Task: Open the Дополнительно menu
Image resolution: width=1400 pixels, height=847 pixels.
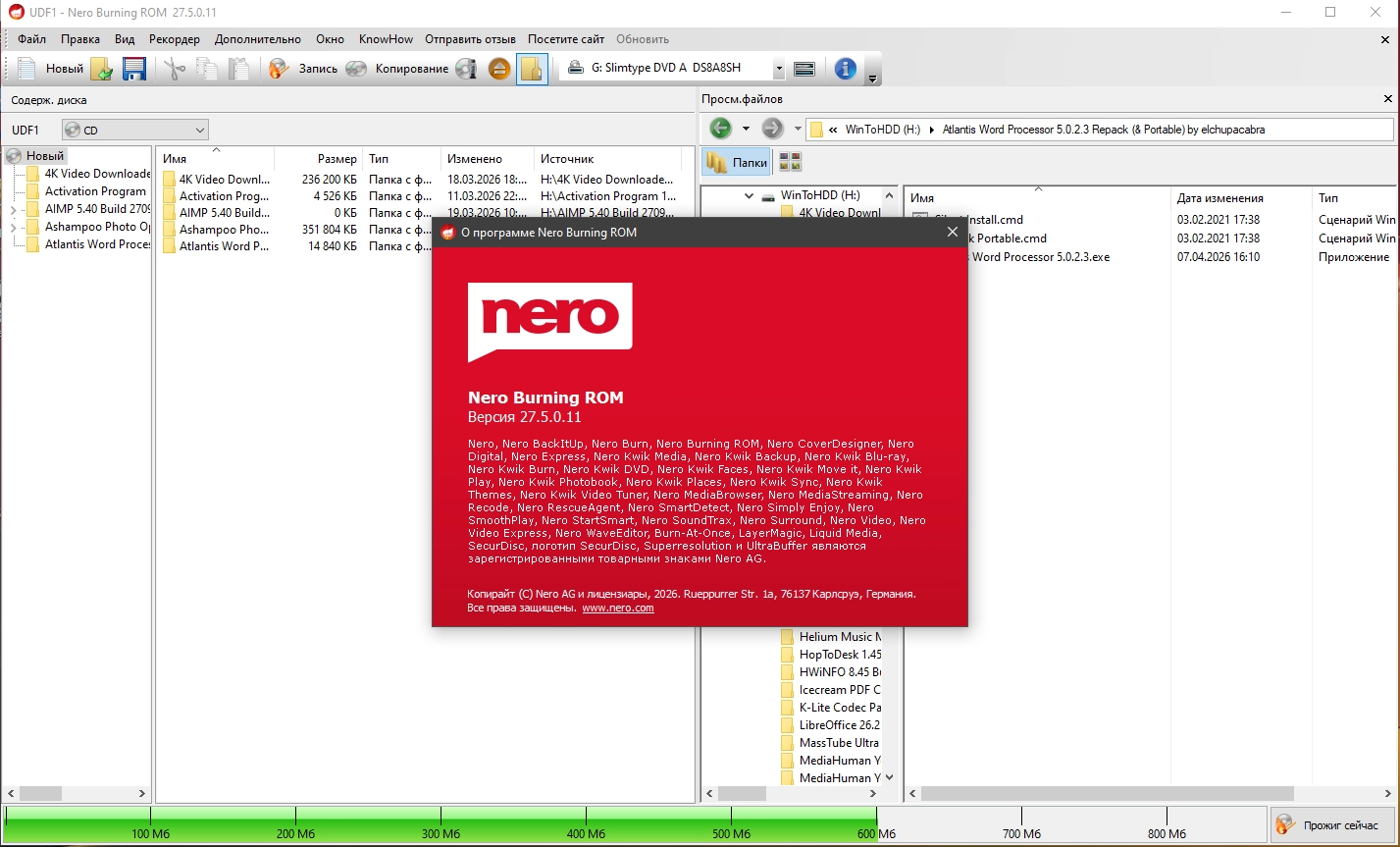Action: (258, 39)
